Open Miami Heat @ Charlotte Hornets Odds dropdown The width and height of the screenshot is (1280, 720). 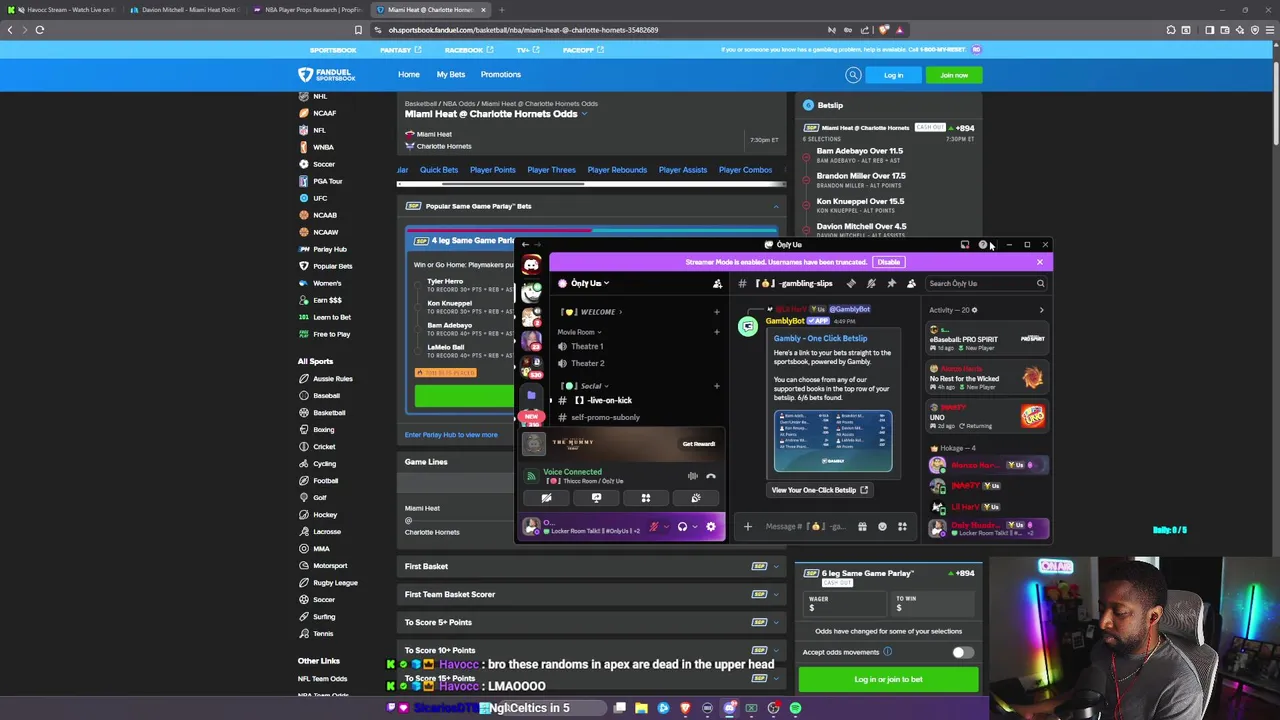[x=584, y=114]
